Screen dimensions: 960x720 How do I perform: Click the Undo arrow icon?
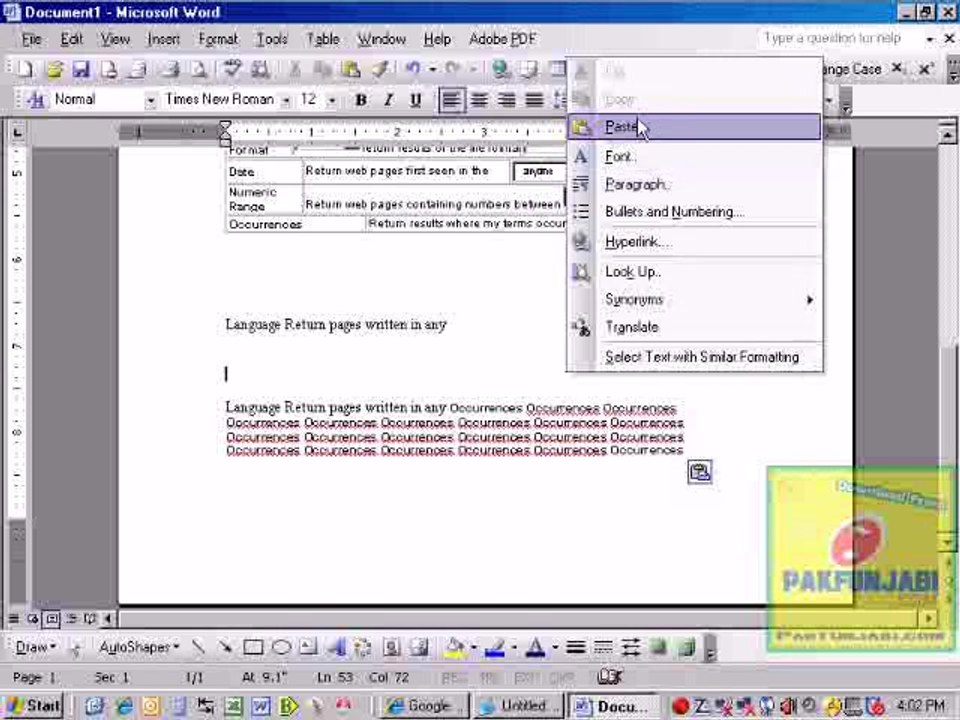click(413, 69)
